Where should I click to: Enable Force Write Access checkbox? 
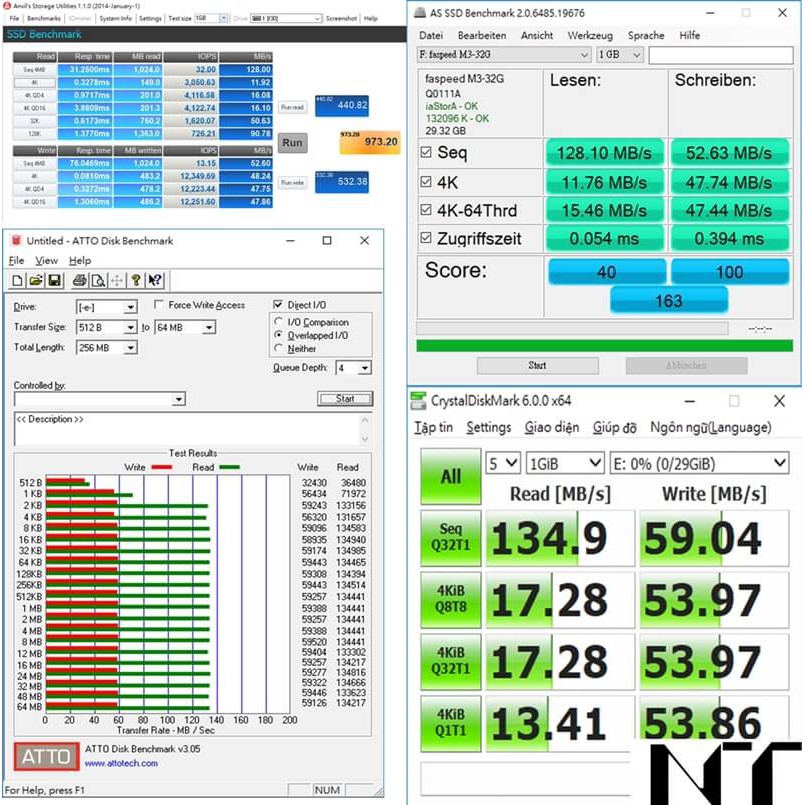pos(159,305)
